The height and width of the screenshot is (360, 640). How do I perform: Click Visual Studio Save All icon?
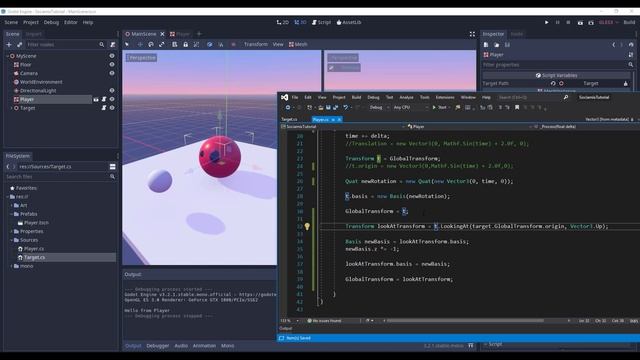point(336,107)
